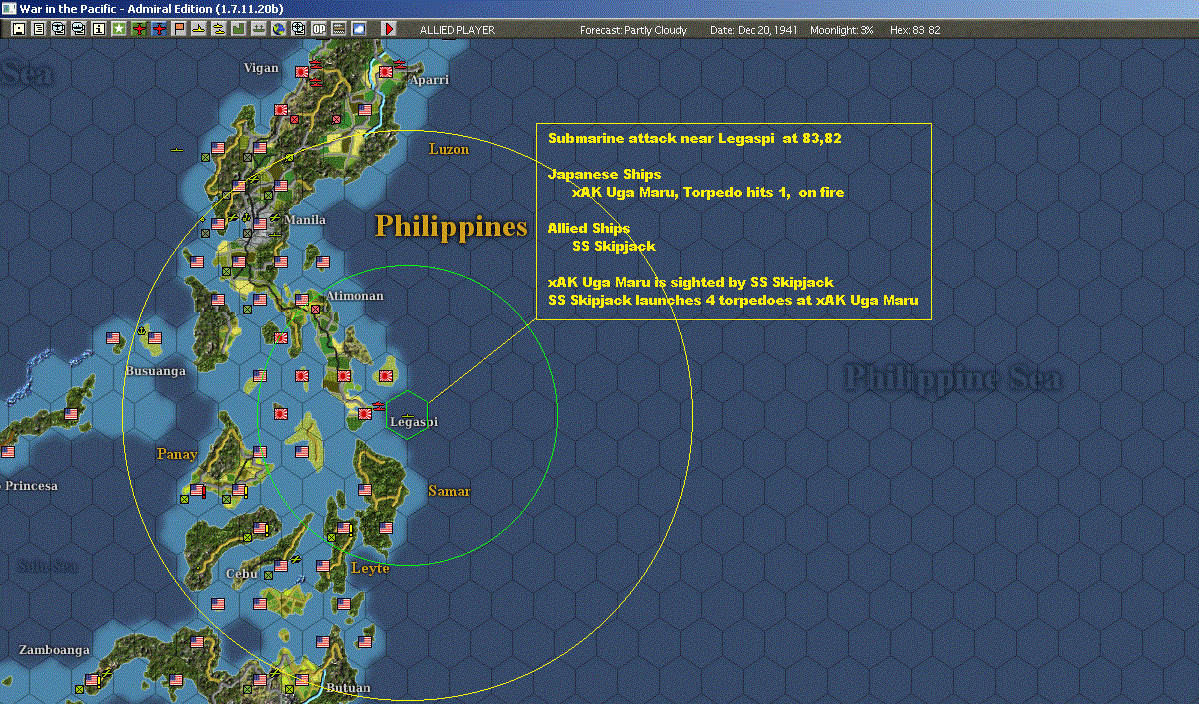This screenshot has width=1199, height=704.
Task: Click the fourth toolbar icon beside the info button
Action: click(79, 29)
